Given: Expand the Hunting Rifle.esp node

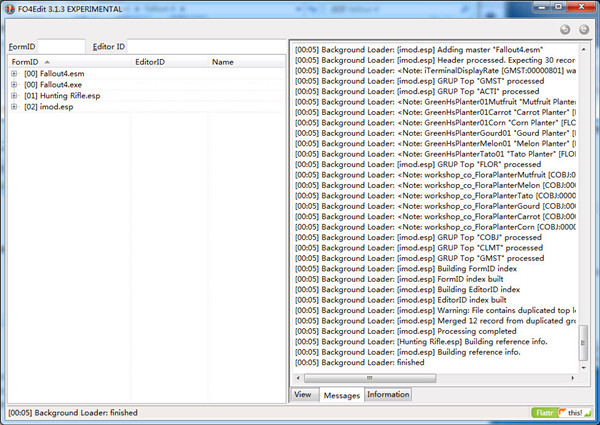Looking at the screenshot, I should click(14, 96).
